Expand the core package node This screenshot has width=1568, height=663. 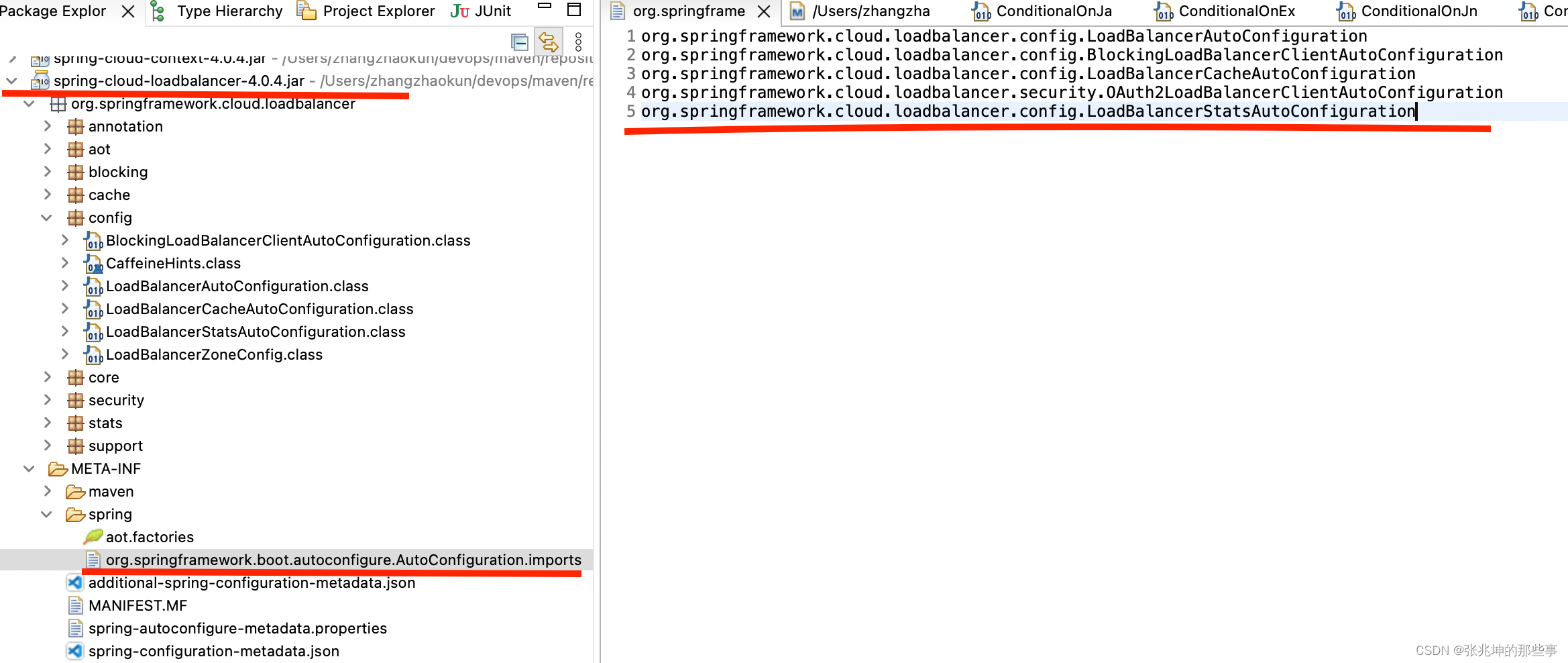[x=47, y=377]
